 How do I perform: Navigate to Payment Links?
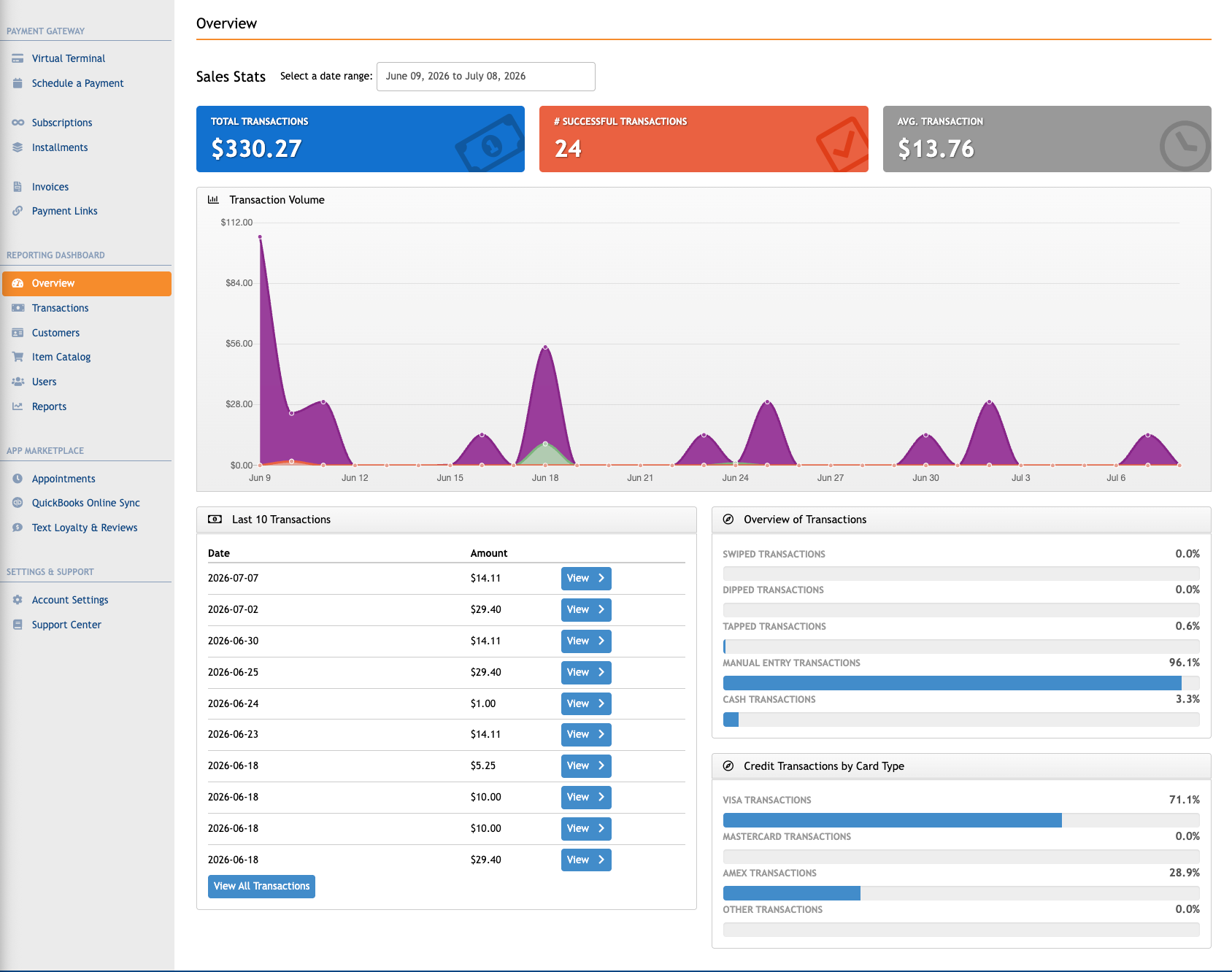point(64,211)
